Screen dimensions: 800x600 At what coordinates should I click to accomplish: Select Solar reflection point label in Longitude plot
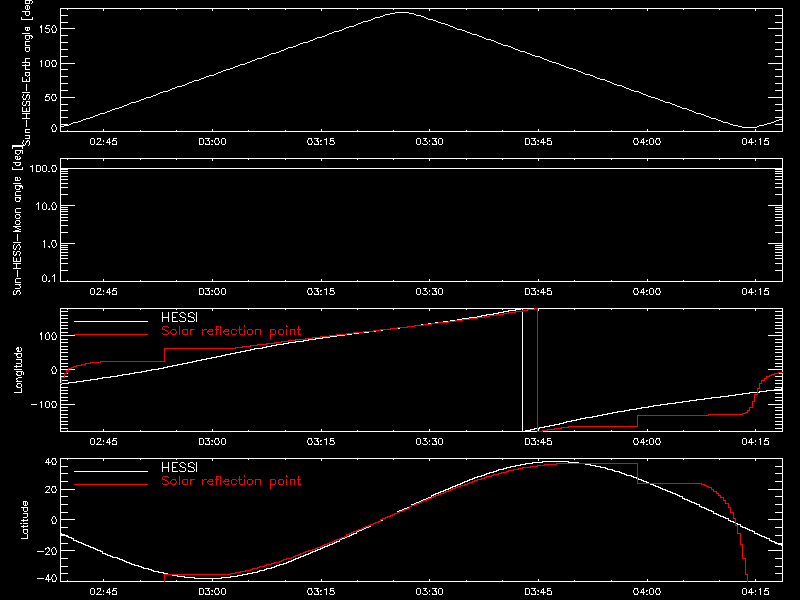click(231, 331)
